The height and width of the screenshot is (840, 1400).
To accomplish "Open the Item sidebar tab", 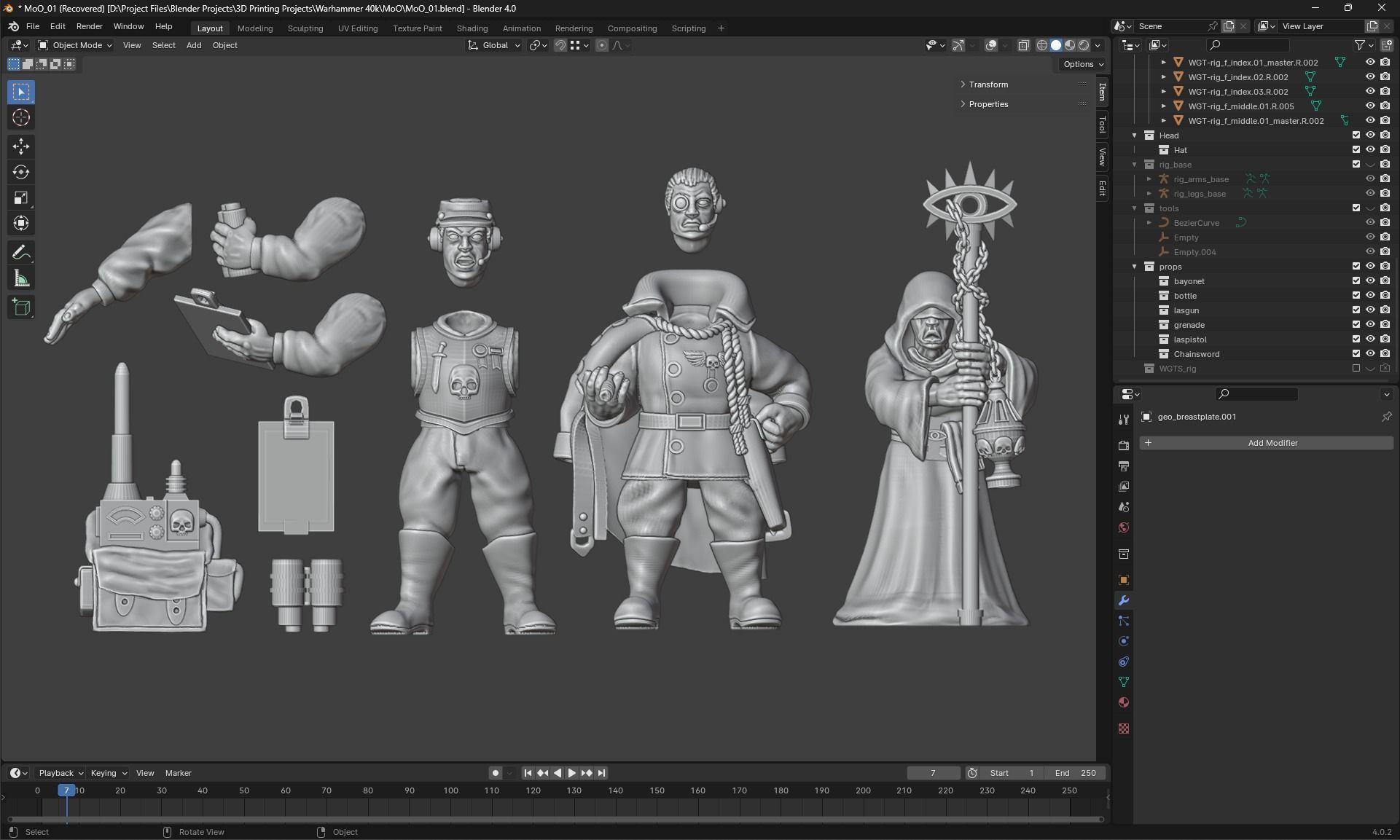I will pyautogui.click(x=1102, y=92).
